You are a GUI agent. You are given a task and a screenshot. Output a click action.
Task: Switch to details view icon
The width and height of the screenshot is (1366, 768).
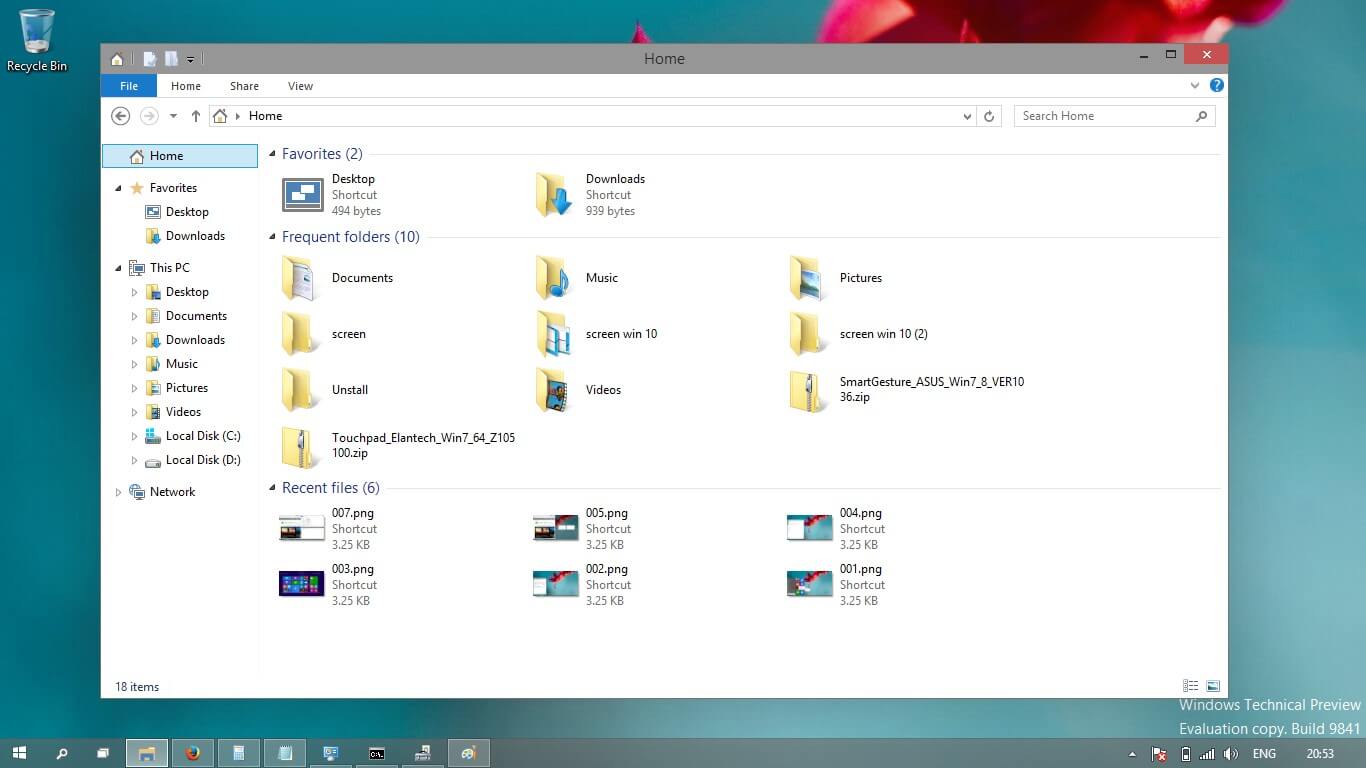1190,686
